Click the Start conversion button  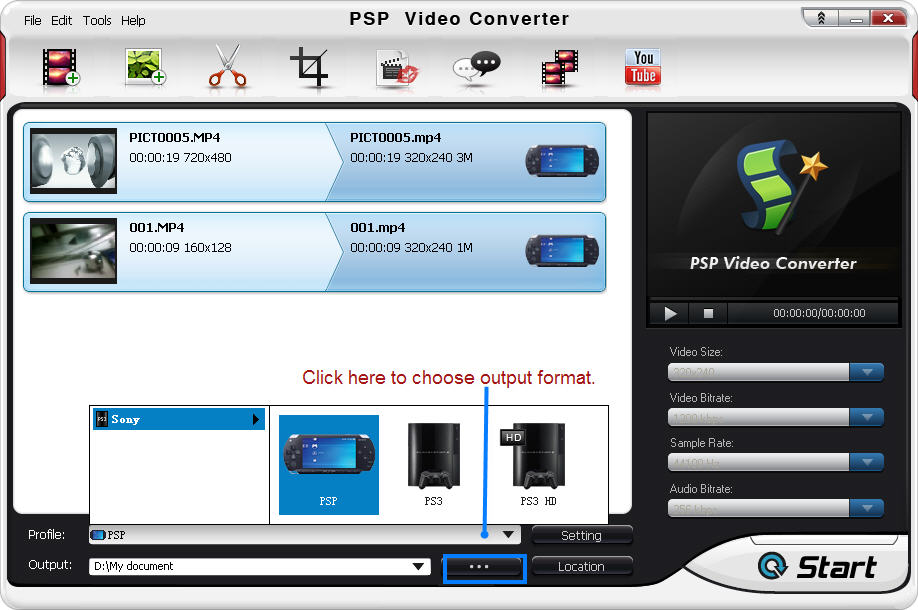point(817,566)
